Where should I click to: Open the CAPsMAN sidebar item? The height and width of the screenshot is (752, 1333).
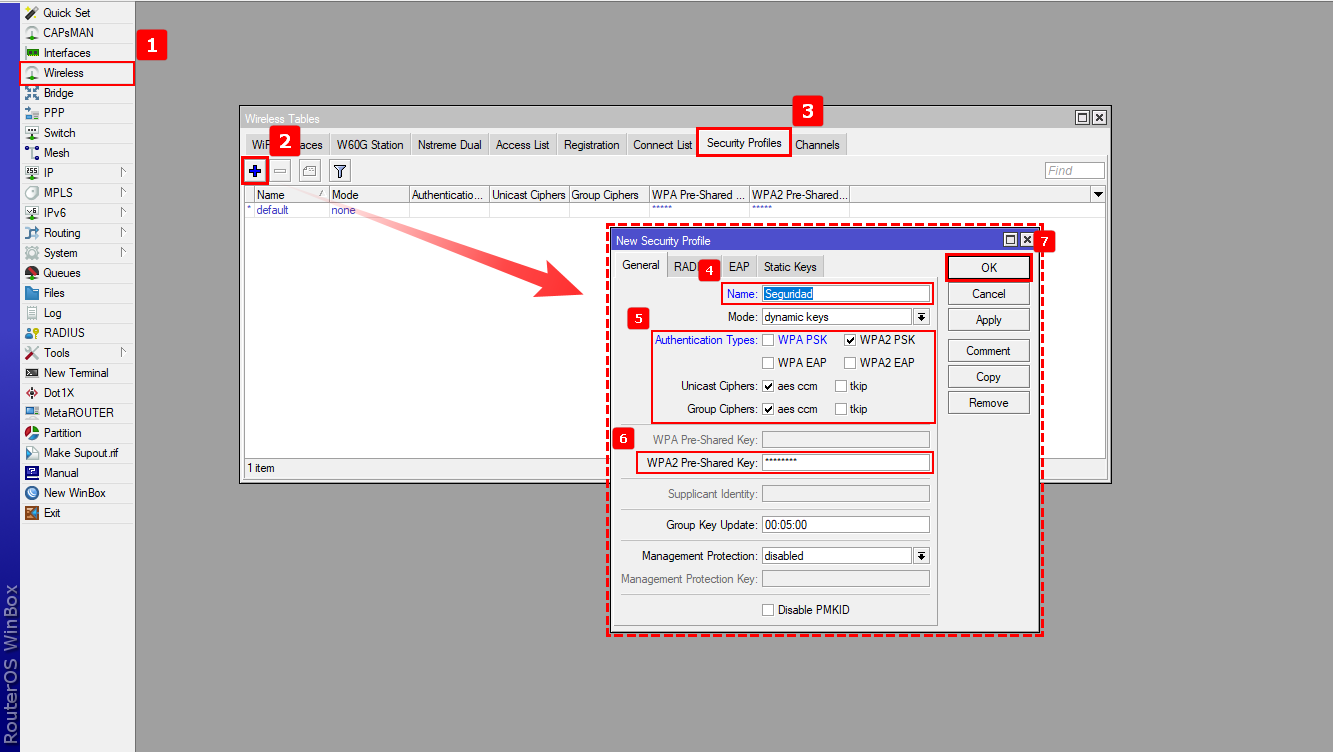coord(68,33)
